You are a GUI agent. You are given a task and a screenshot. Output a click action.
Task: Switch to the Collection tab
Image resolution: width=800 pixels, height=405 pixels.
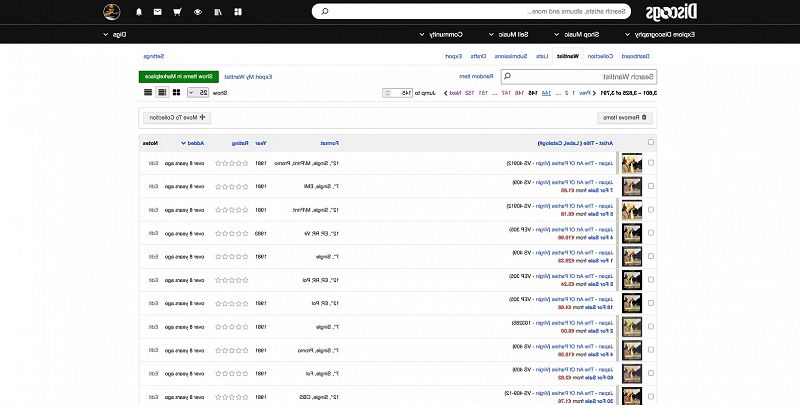click(600, 56)
